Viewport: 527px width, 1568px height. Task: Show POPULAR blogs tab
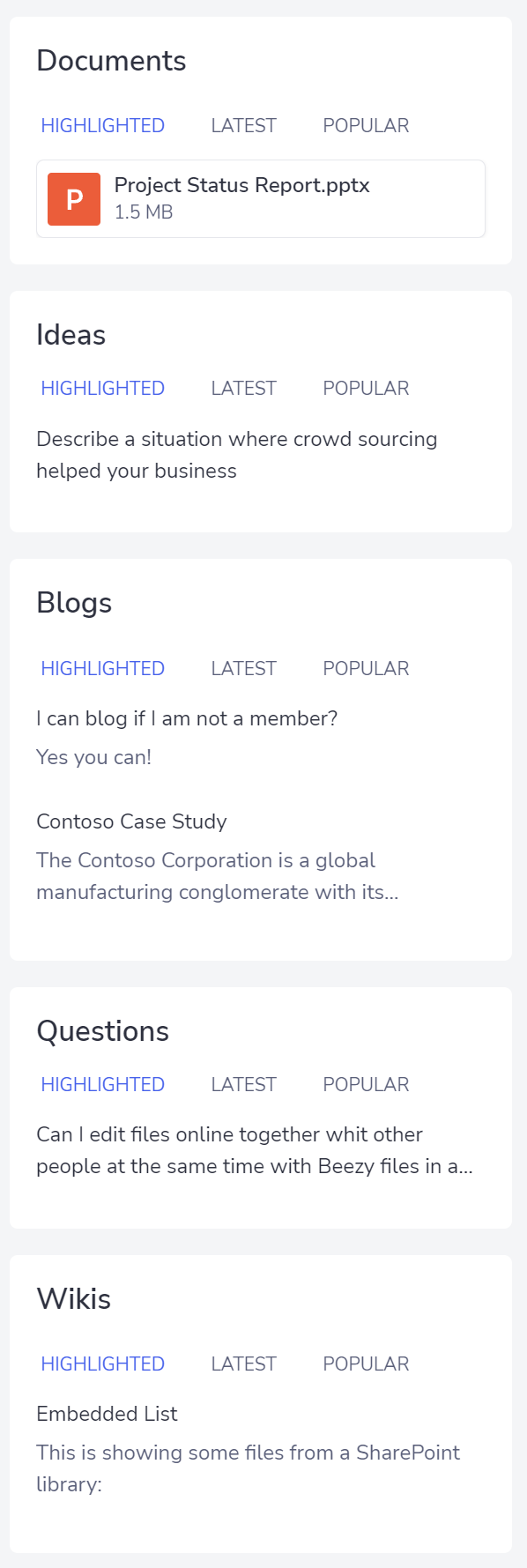coord(366,668)
